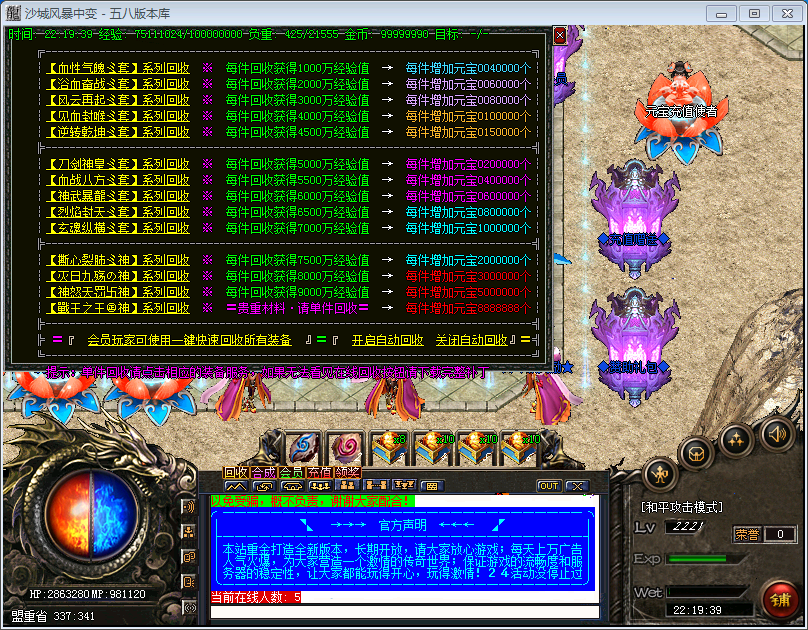This screenshot has width=808, height=630.
Task: Click the 官方声明 announcement heading
Action: (403, 525)
